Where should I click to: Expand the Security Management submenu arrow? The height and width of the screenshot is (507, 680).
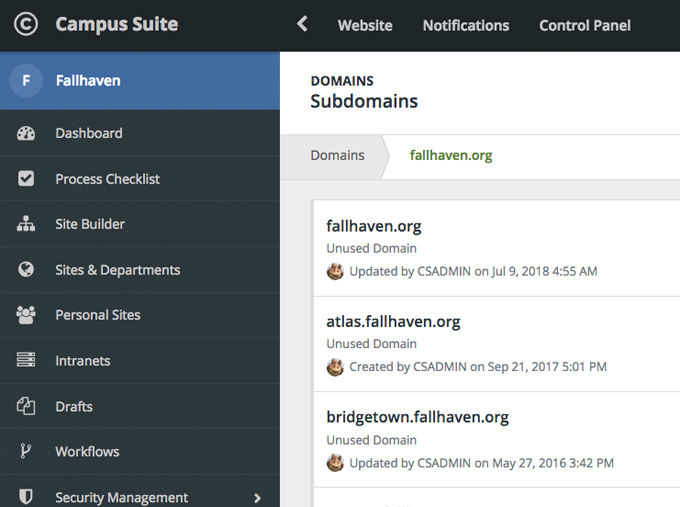click(x=258, y=497)
